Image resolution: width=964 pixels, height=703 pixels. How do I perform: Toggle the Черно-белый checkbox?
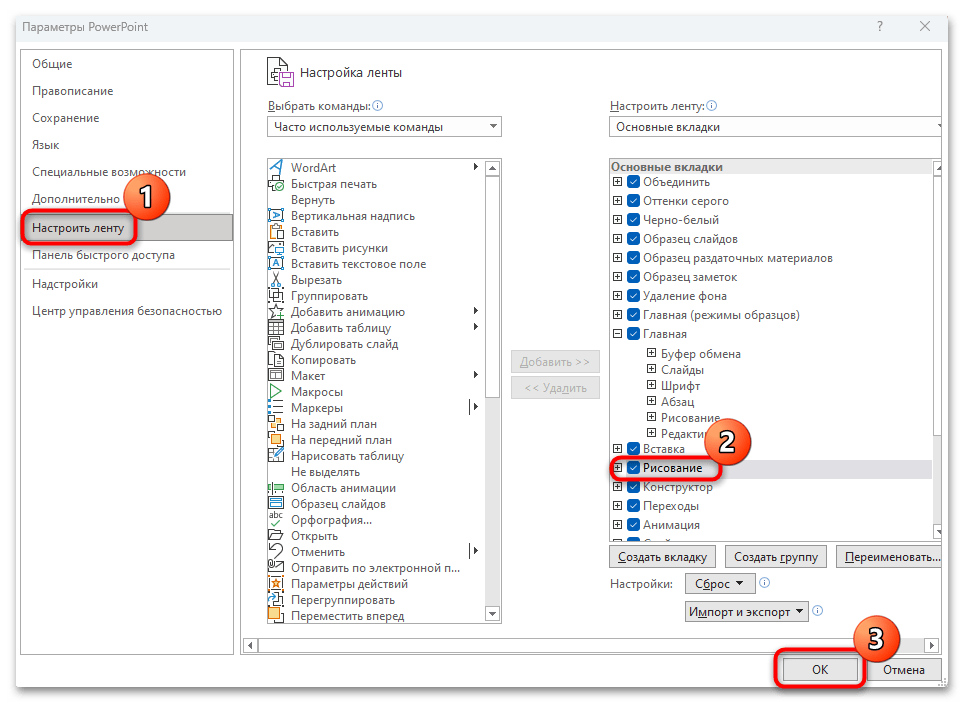(633, 220)
